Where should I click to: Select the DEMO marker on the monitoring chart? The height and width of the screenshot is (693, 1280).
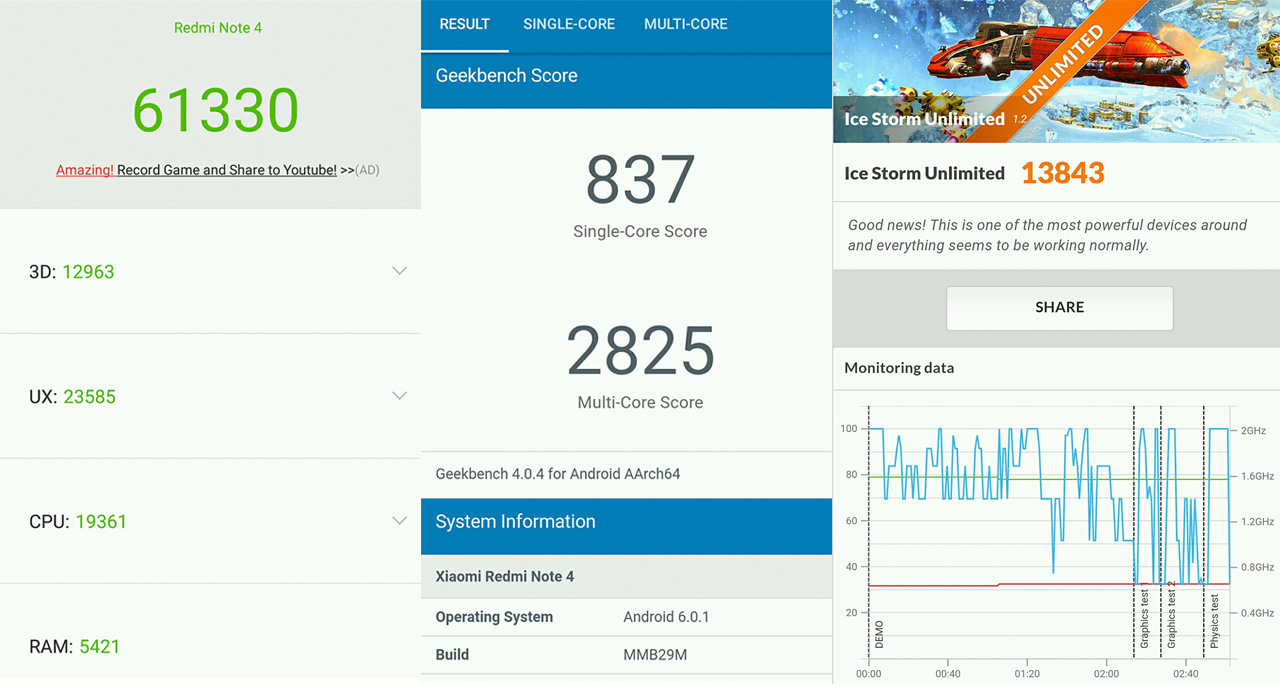[x=879, y=633]
